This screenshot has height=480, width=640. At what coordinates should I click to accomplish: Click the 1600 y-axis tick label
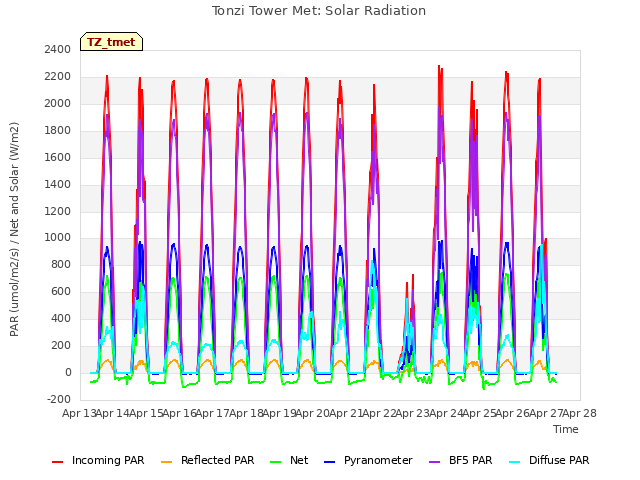[58, 158]
